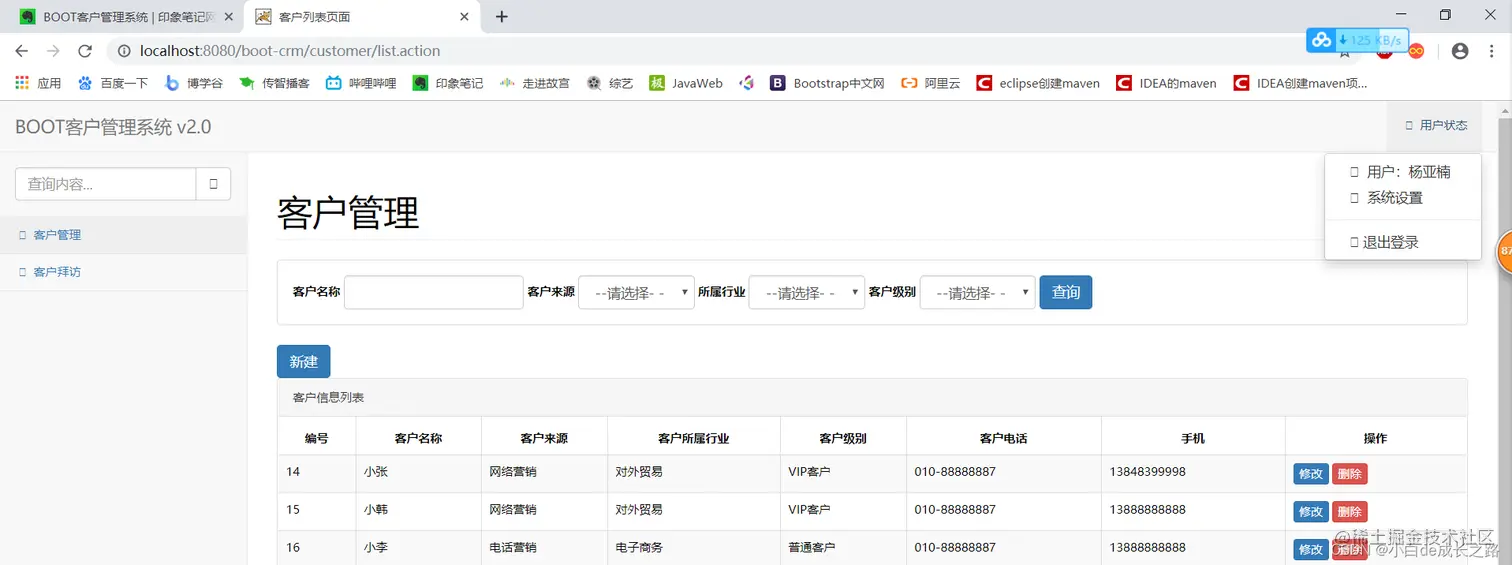
Task: Open the IDEA的maven bookmark
Action: tap(1167, 83)
